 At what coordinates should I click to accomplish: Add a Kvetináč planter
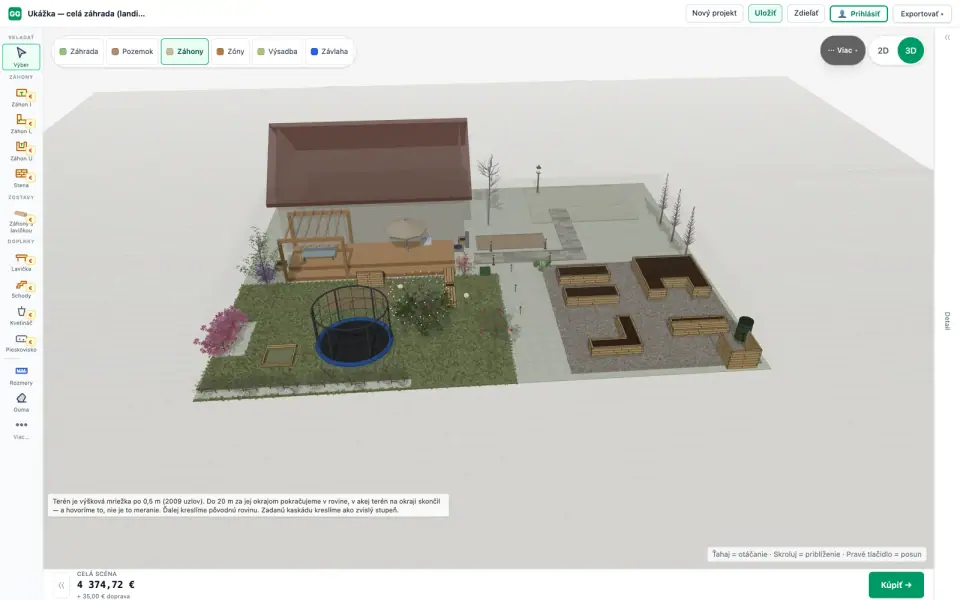click(x=21, y=316)
